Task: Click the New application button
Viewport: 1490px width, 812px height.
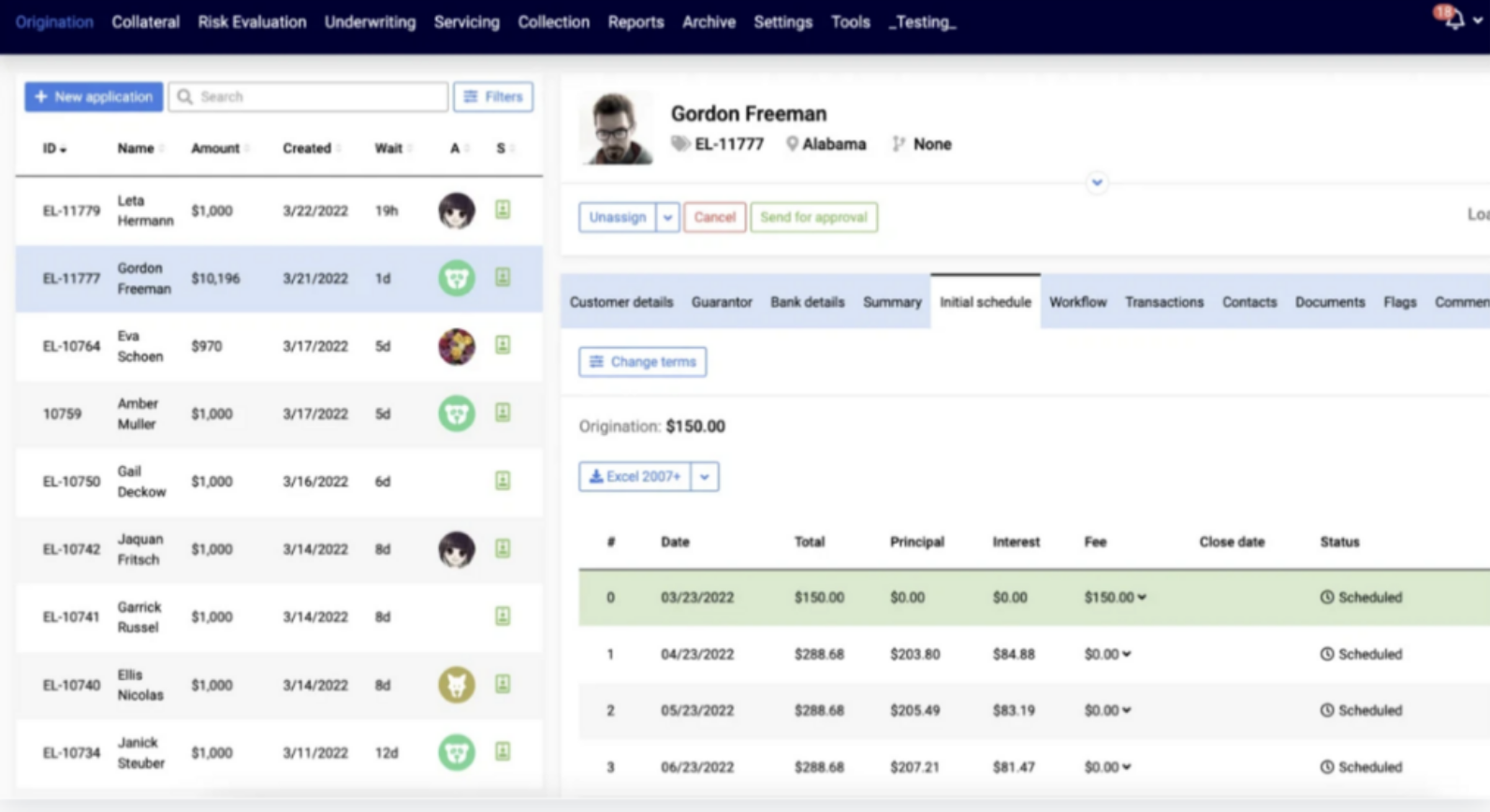Action: click(x=94, y=96)
